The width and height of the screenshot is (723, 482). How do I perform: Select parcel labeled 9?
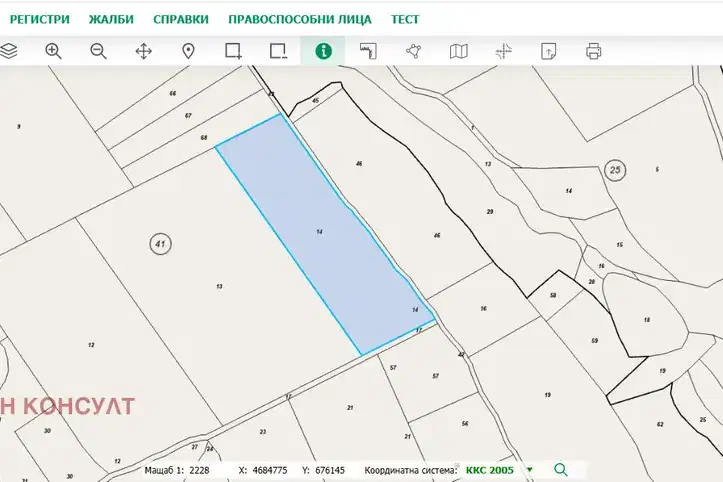click(18, 126)
